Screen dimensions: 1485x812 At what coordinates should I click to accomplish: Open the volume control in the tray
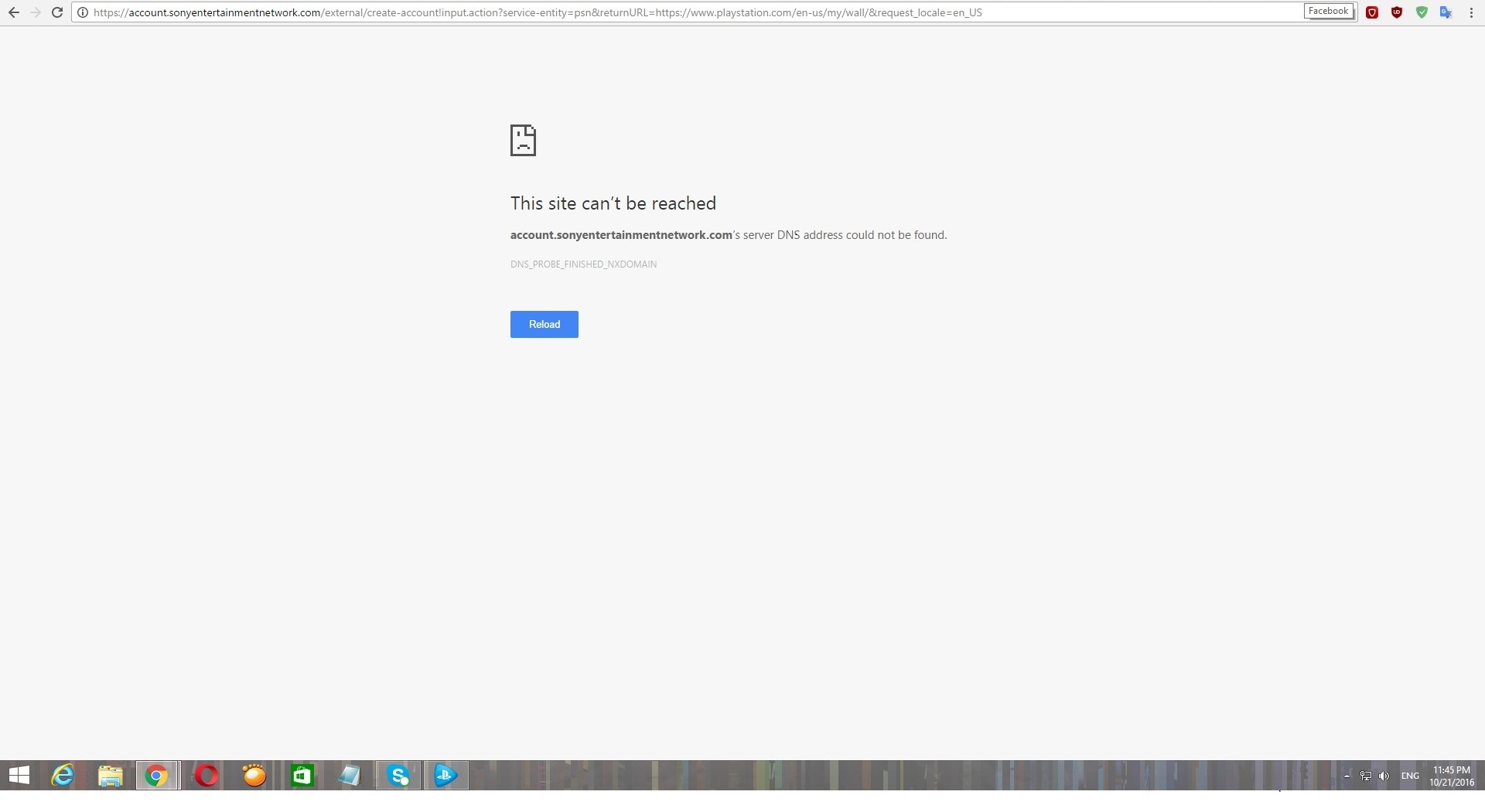(x=1384, y=776)
